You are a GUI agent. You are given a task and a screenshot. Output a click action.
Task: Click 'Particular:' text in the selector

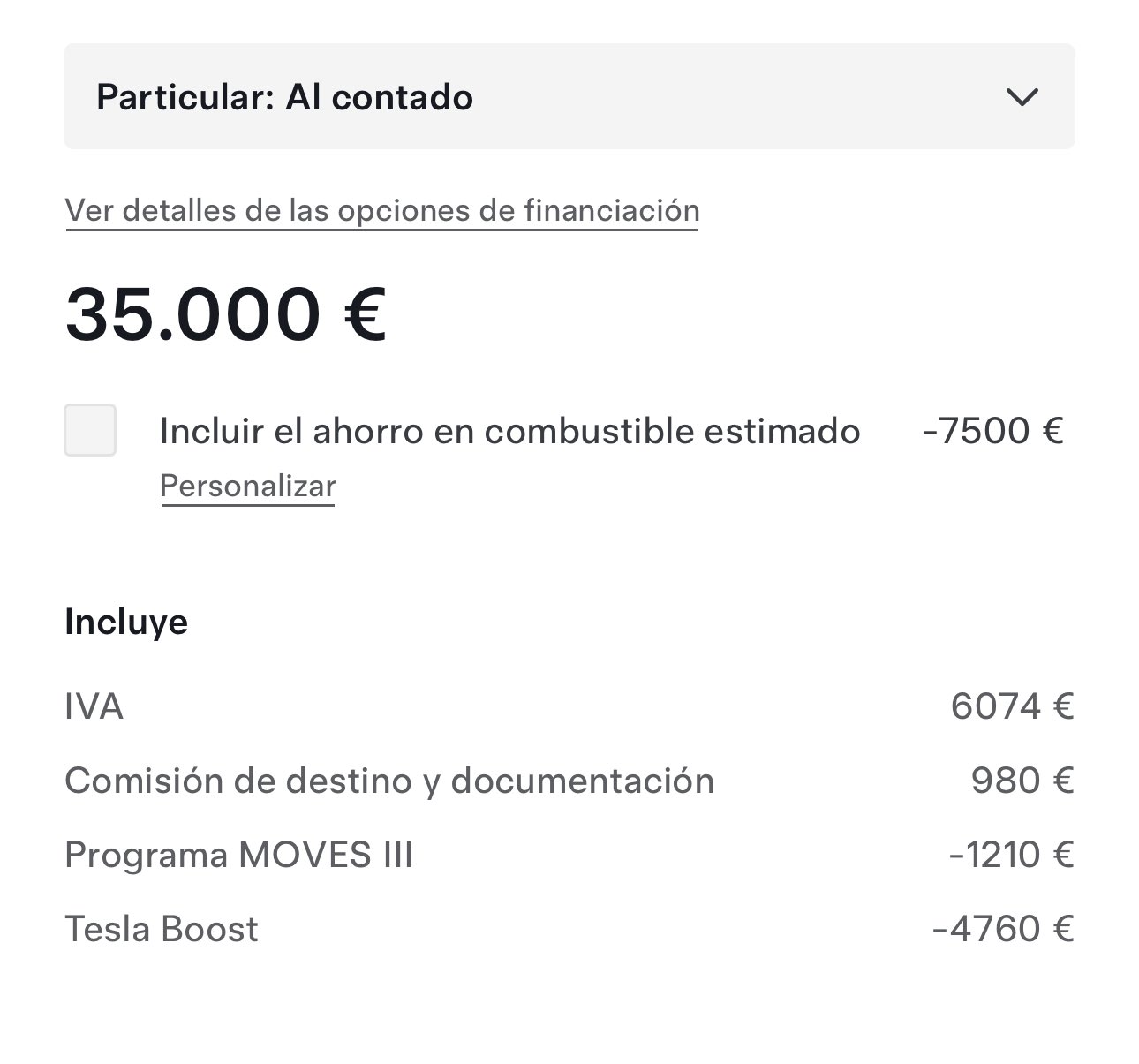[x=183, y=97]
